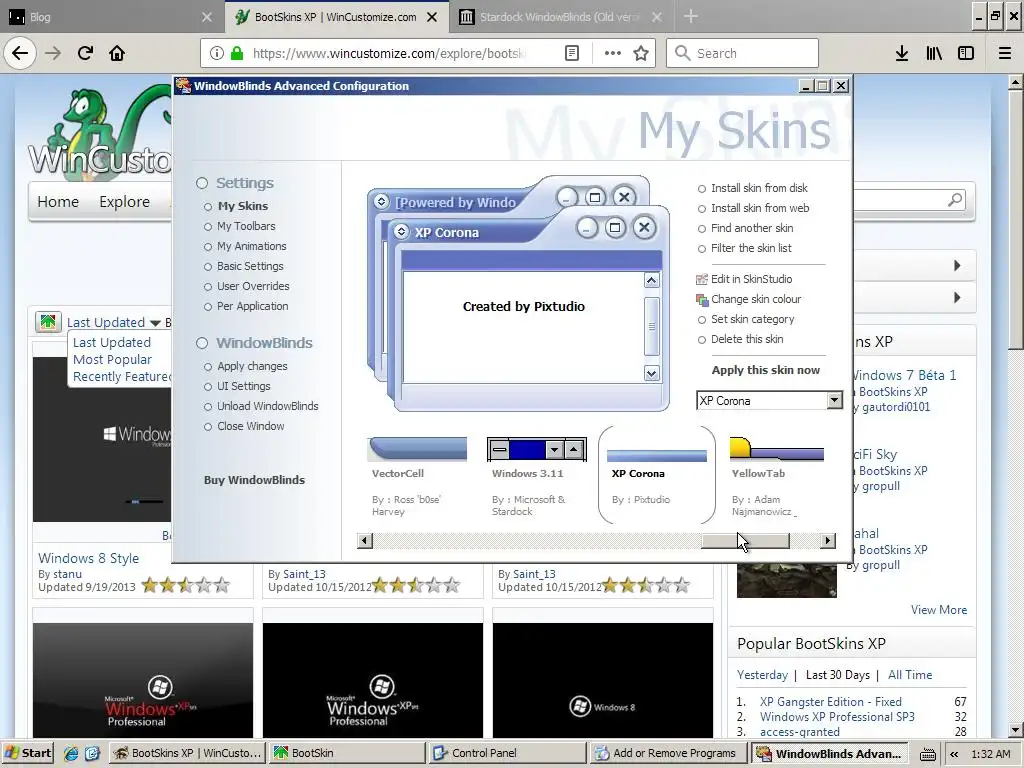Open Firefox downloads arrow icon
This screenshot has height=768, width=1024.
pos(902,53)
